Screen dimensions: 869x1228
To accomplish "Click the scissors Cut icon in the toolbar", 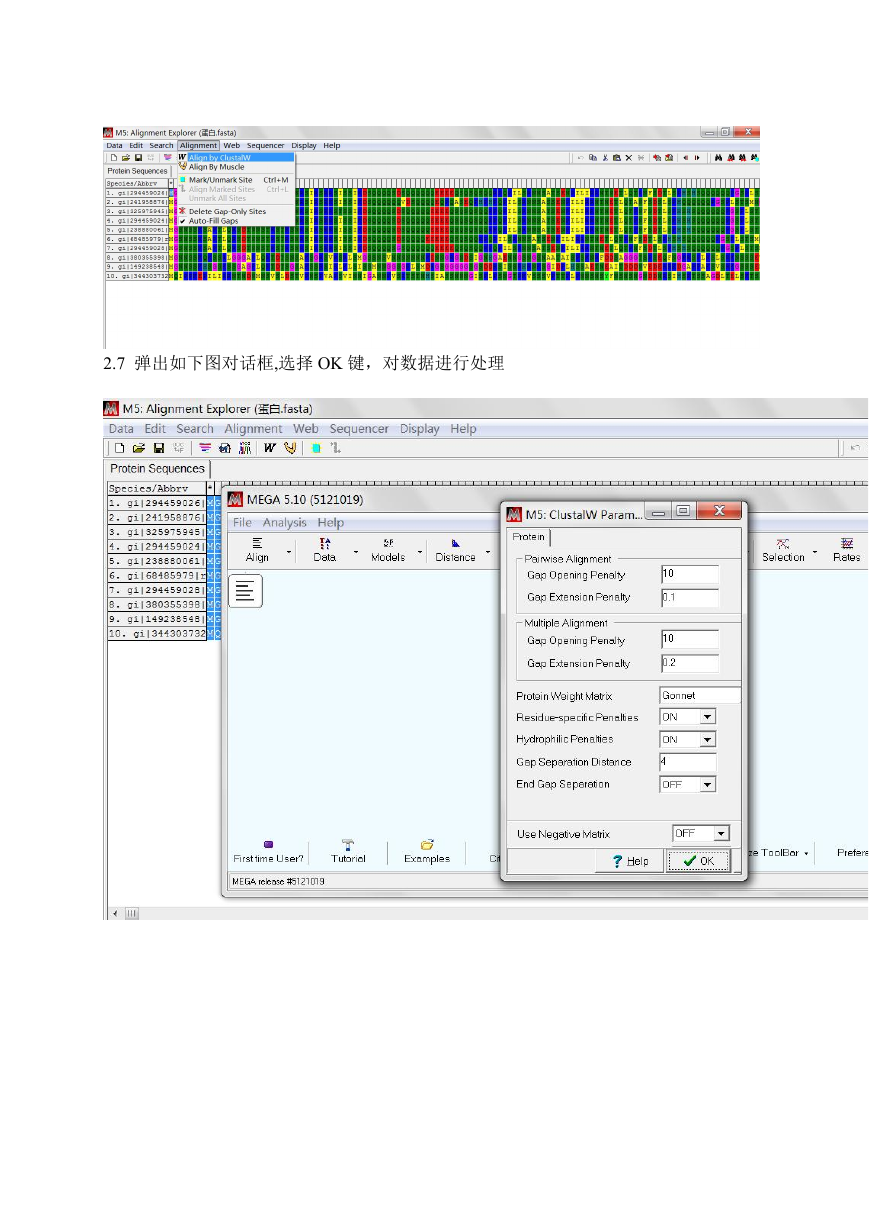I will pyautogui.click(x=605, y=157).
